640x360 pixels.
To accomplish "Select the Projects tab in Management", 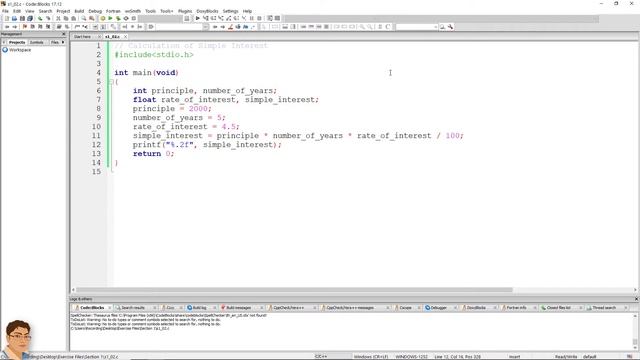I will click(x=17, y=42).
